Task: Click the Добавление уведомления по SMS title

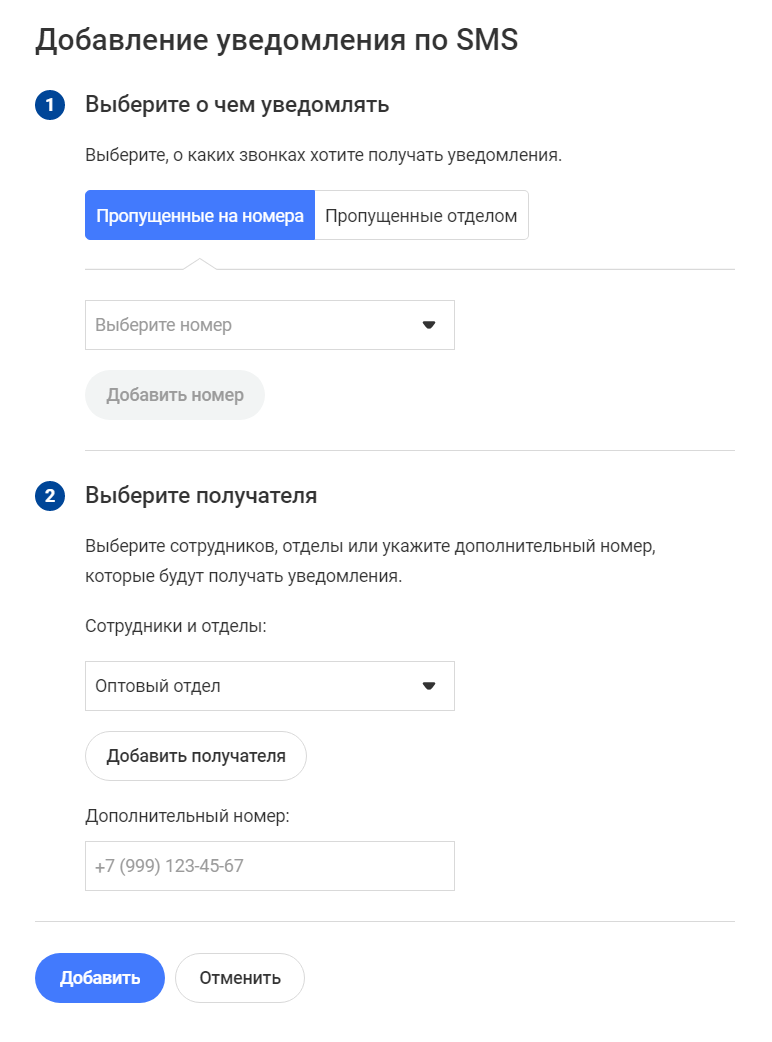Action: [276, 40]
